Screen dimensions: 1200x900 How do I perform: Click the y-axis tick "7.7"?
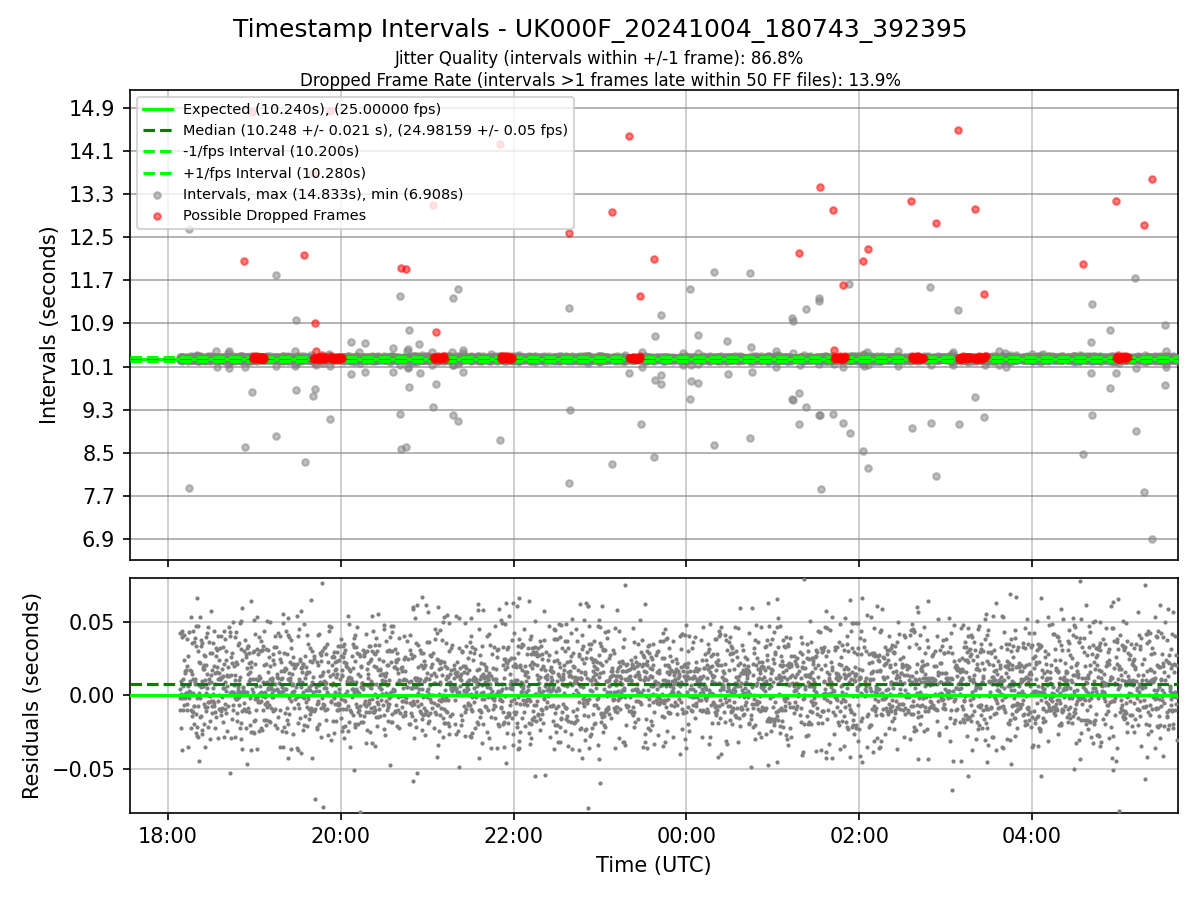click(100, 496)
